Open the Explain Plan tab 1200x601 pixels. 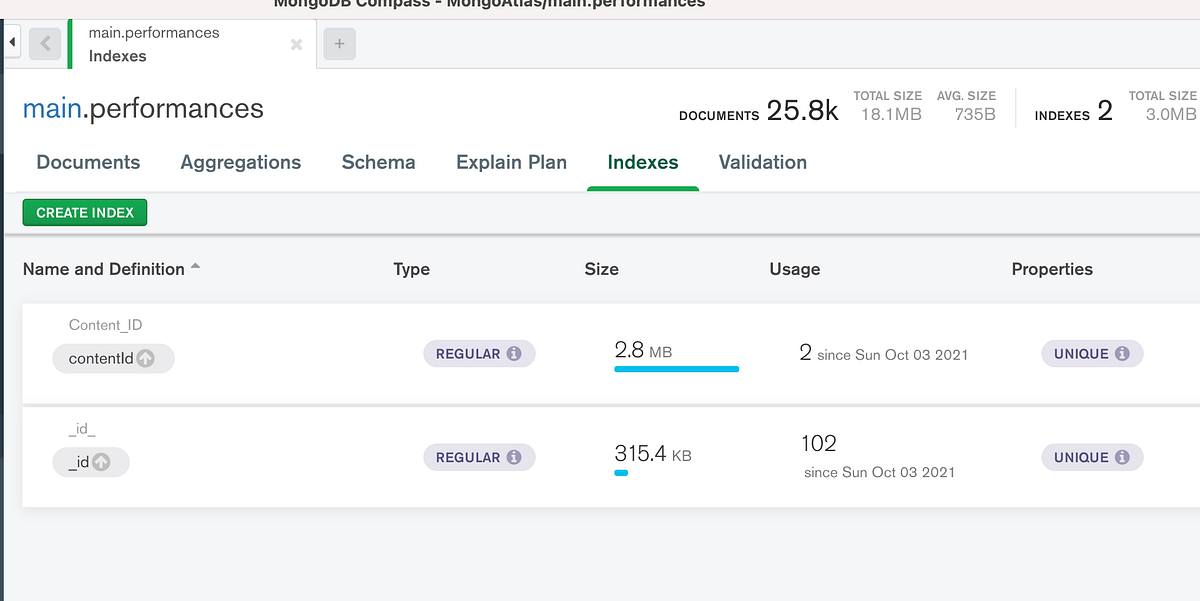pyautogui.click(x=511, y=162)
